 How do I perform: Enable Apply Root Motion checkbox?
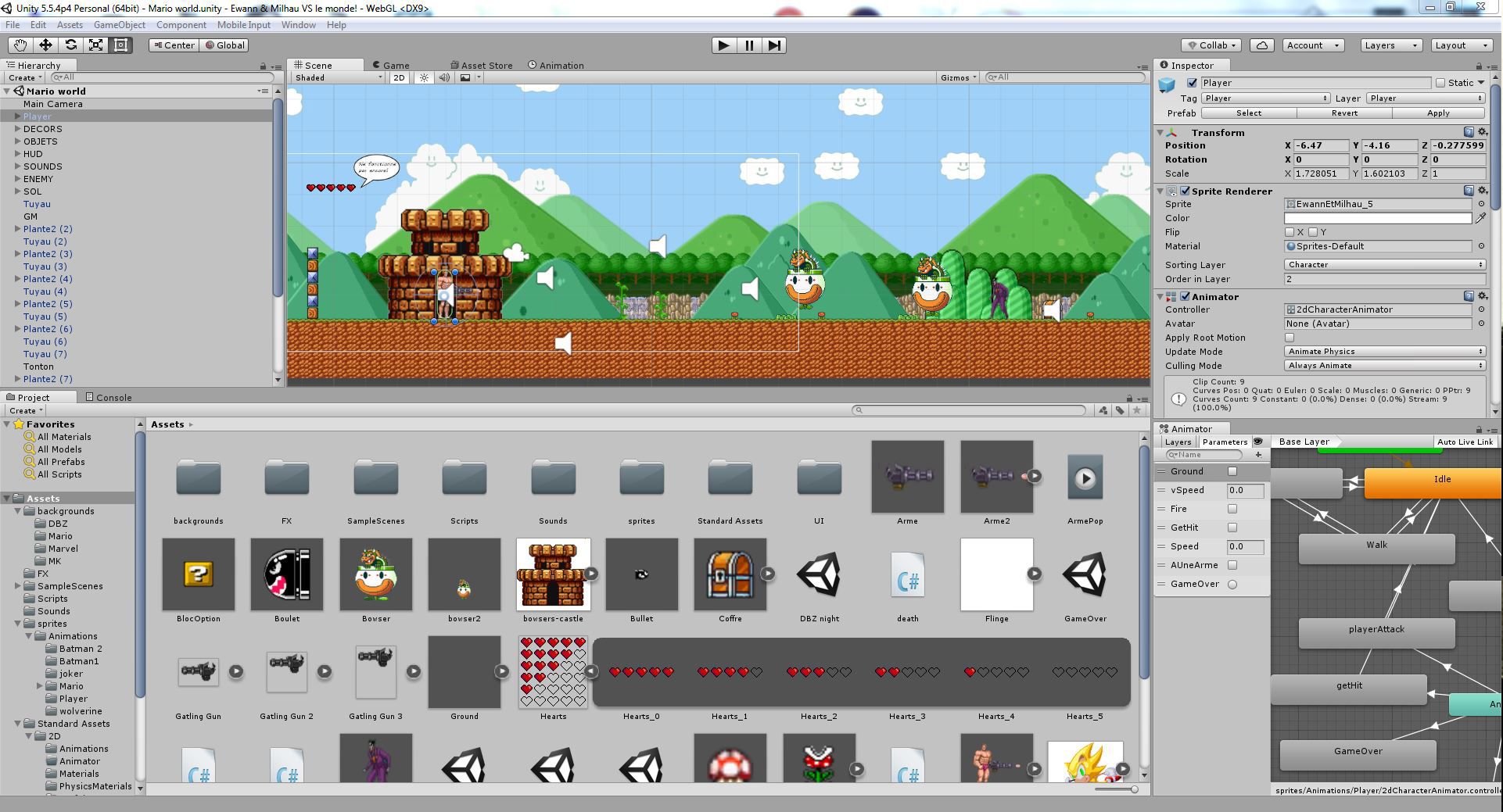(x=1290, y=338)
